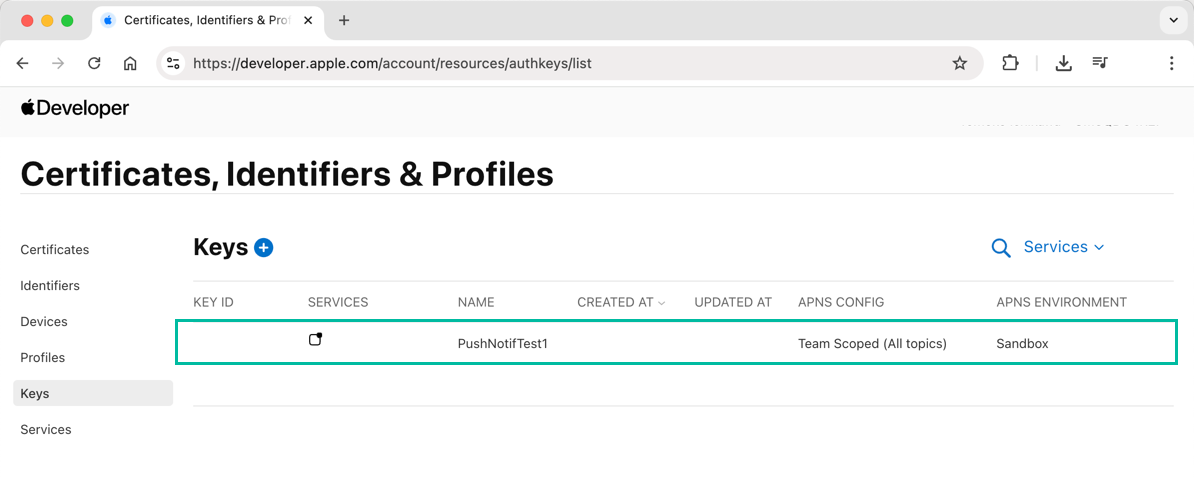View site information icon in address bar
Viewport: 1194px width, 477px height.
coord(173,63)
